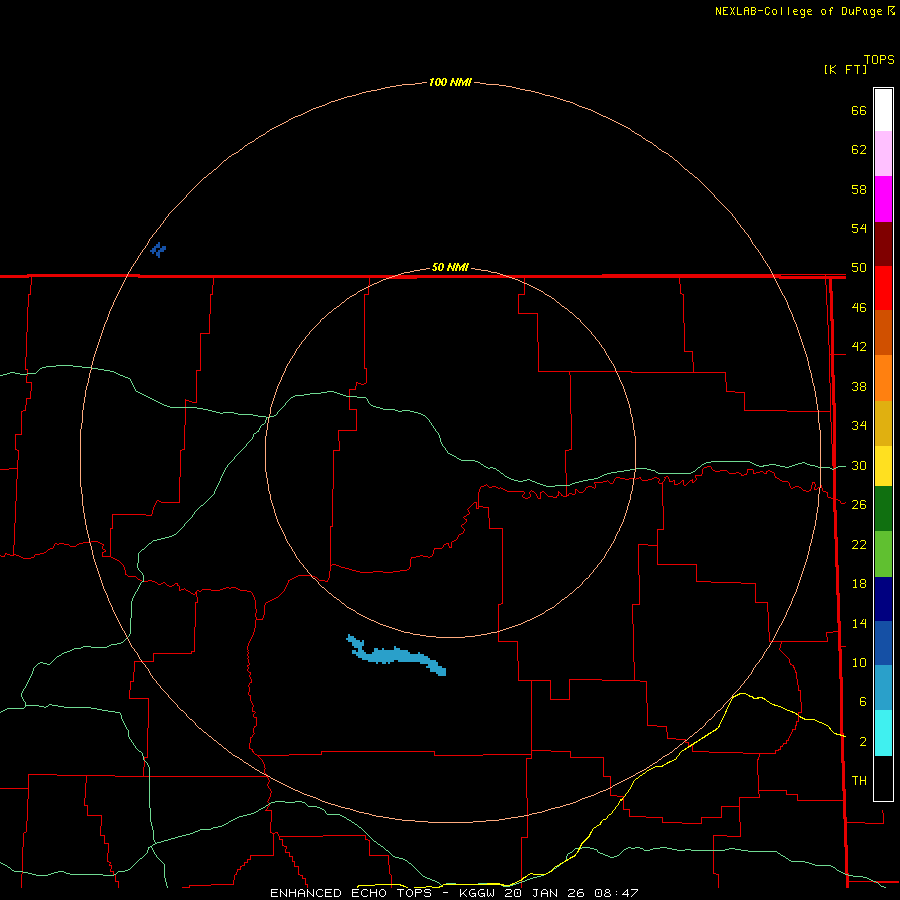Click the legend value "6"
Viewport: 900px width, 900px height.
(863, 702)
